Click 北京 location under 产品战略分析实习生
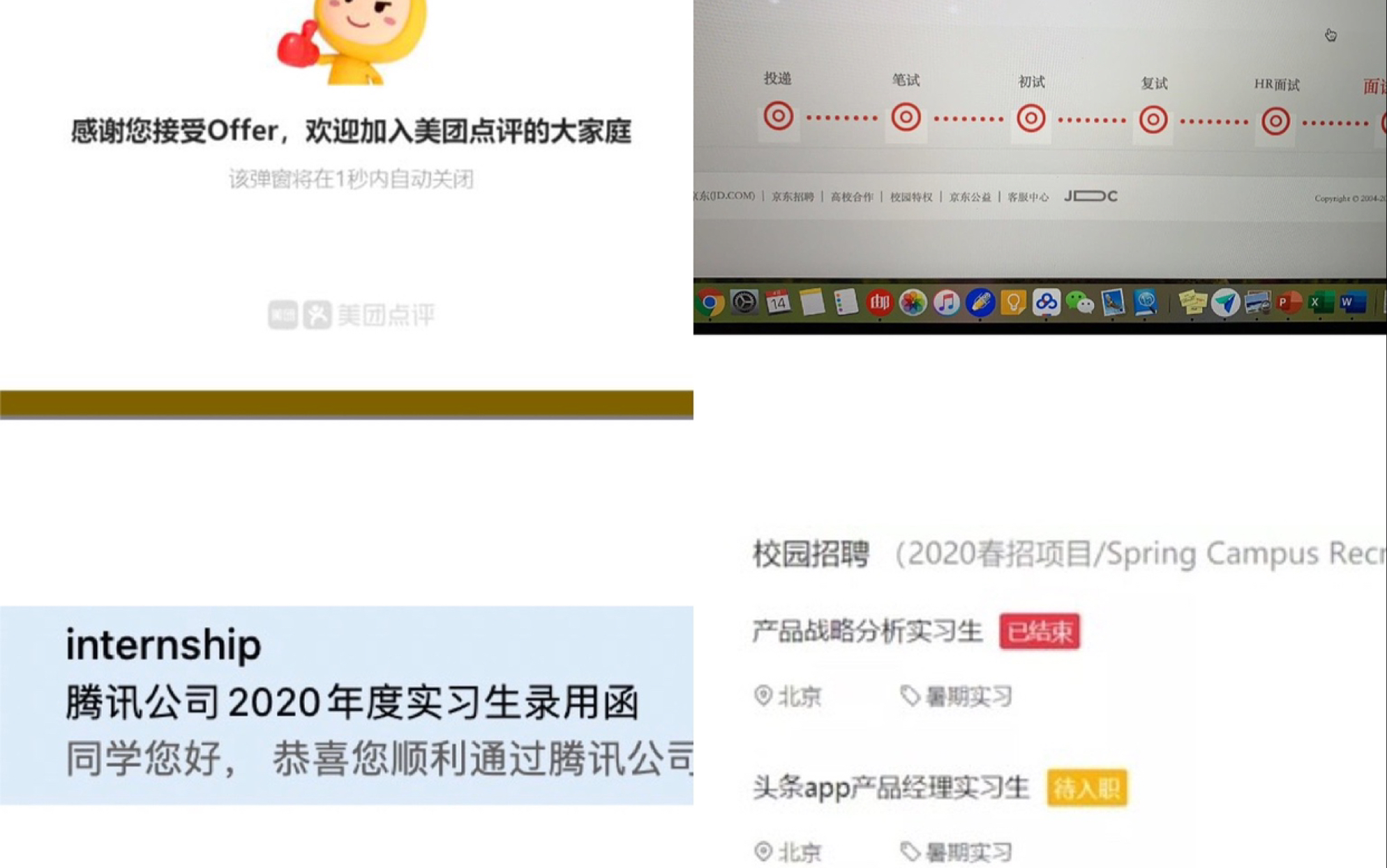1387x868 pixels. click(x=788, y=696)
